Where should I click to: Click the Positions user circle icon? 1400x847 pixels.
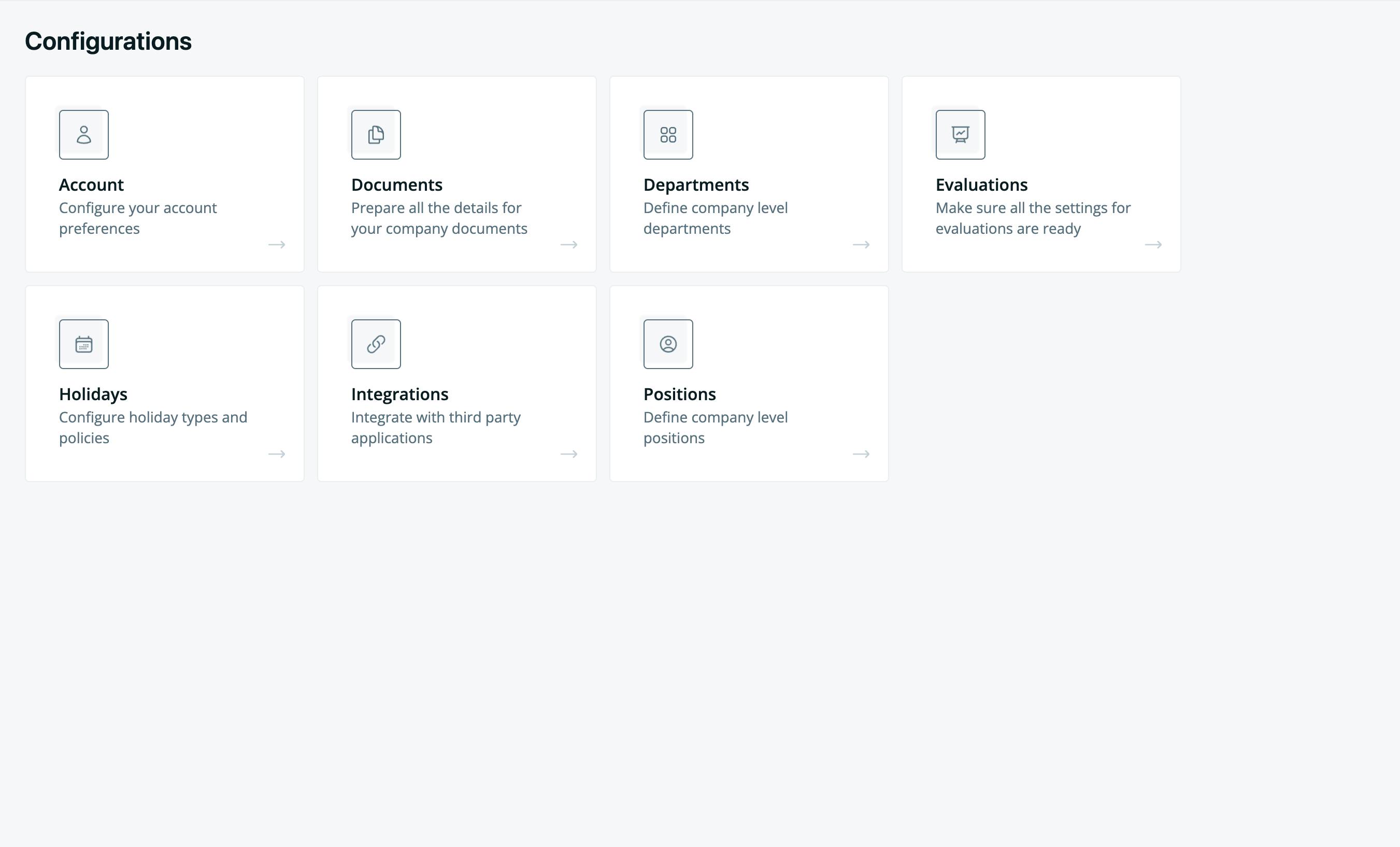click(668, 344)
